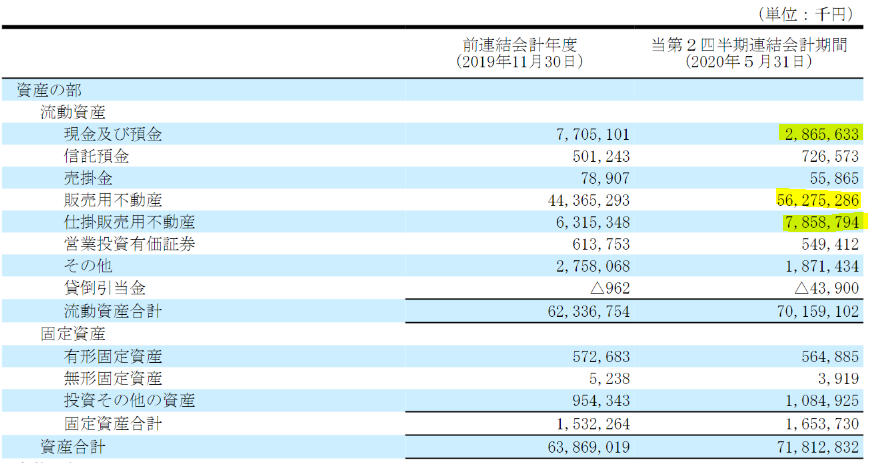Click the 前連結会計年度 column header
The height and width of the screenshot is (463, 870).
click(520, 45)
